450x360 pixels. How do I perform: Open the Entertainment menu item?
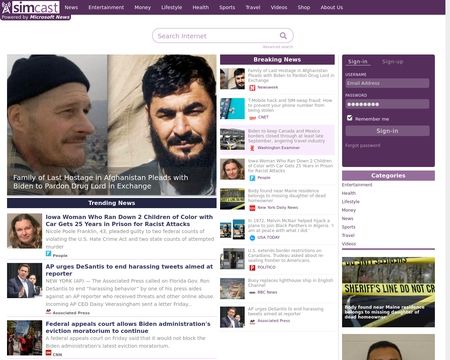106,7
